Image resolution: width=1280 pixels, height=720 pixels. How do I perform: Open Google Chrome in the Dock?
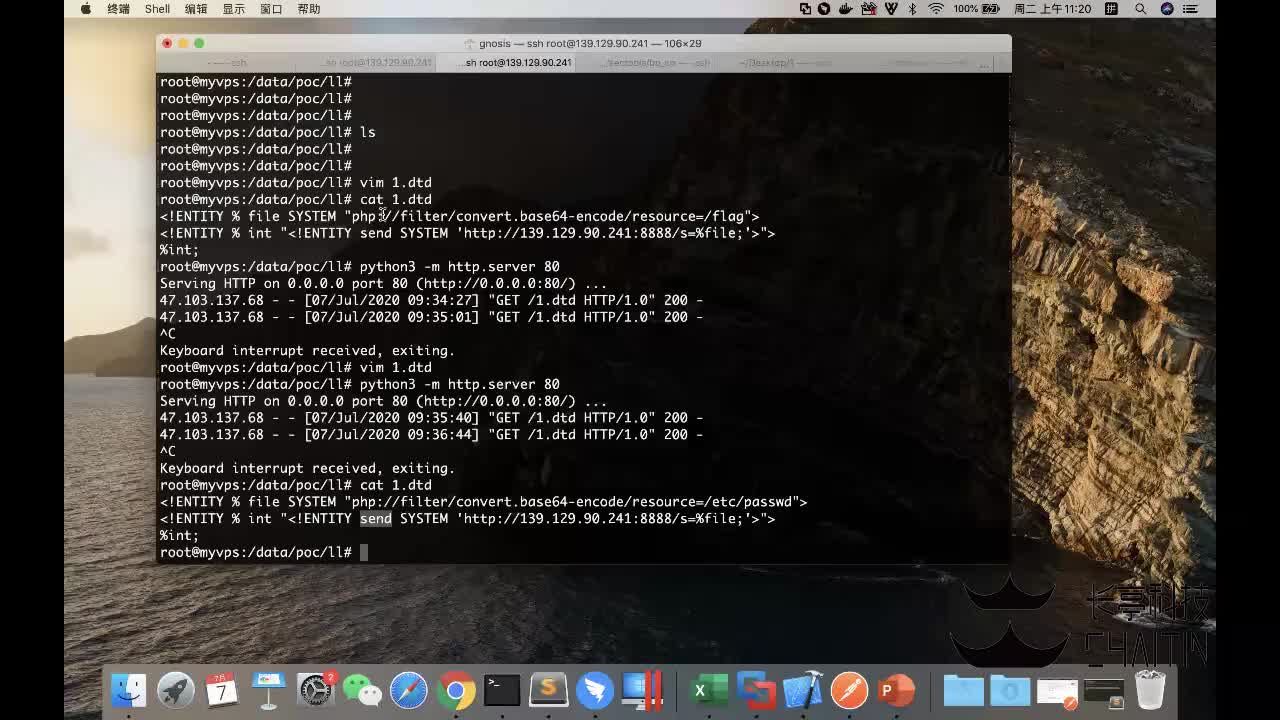pos(455,690)
